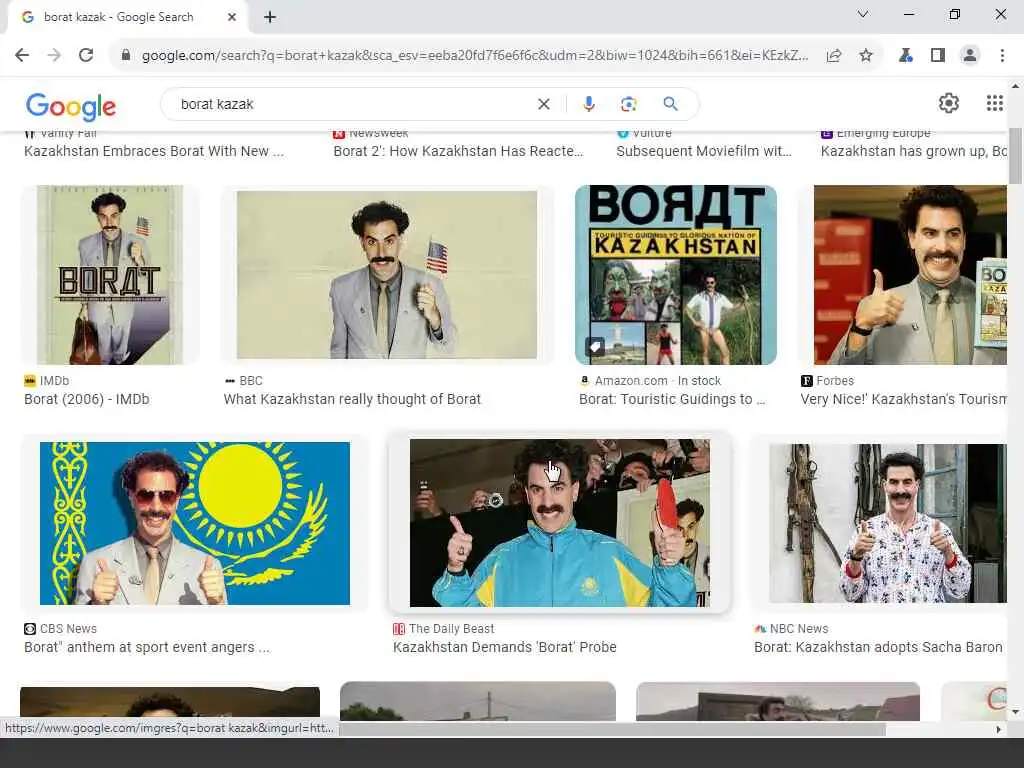Share this page from address bar
1024x768 pixels.
[x=834, y=56]
